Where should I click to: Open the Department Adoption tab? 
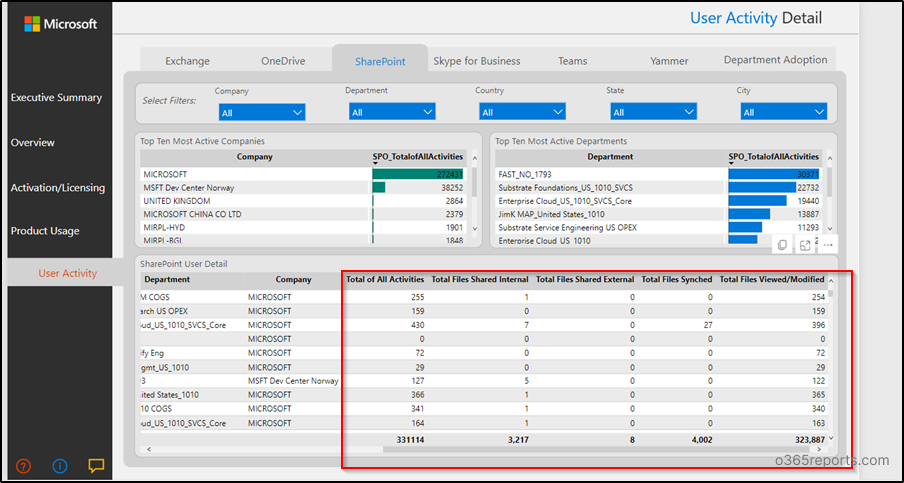coord(775,60)
